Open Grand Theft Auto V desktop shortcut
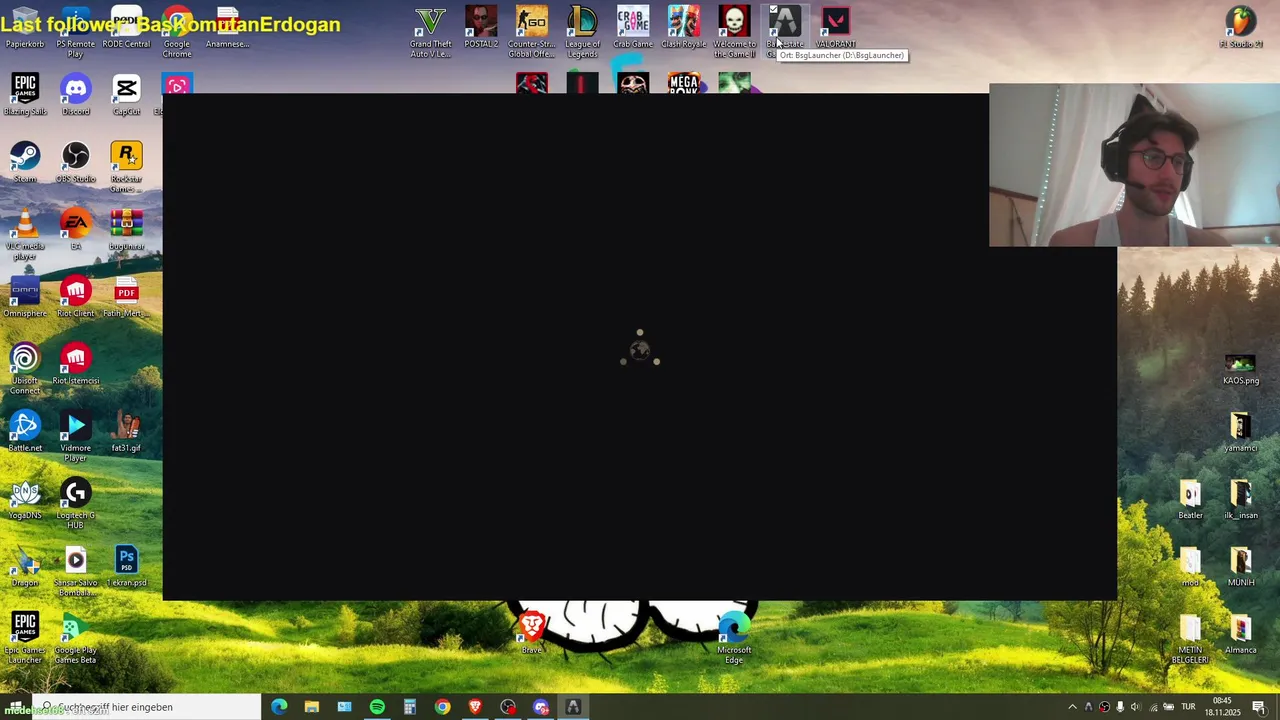 (x=430, y=30)
